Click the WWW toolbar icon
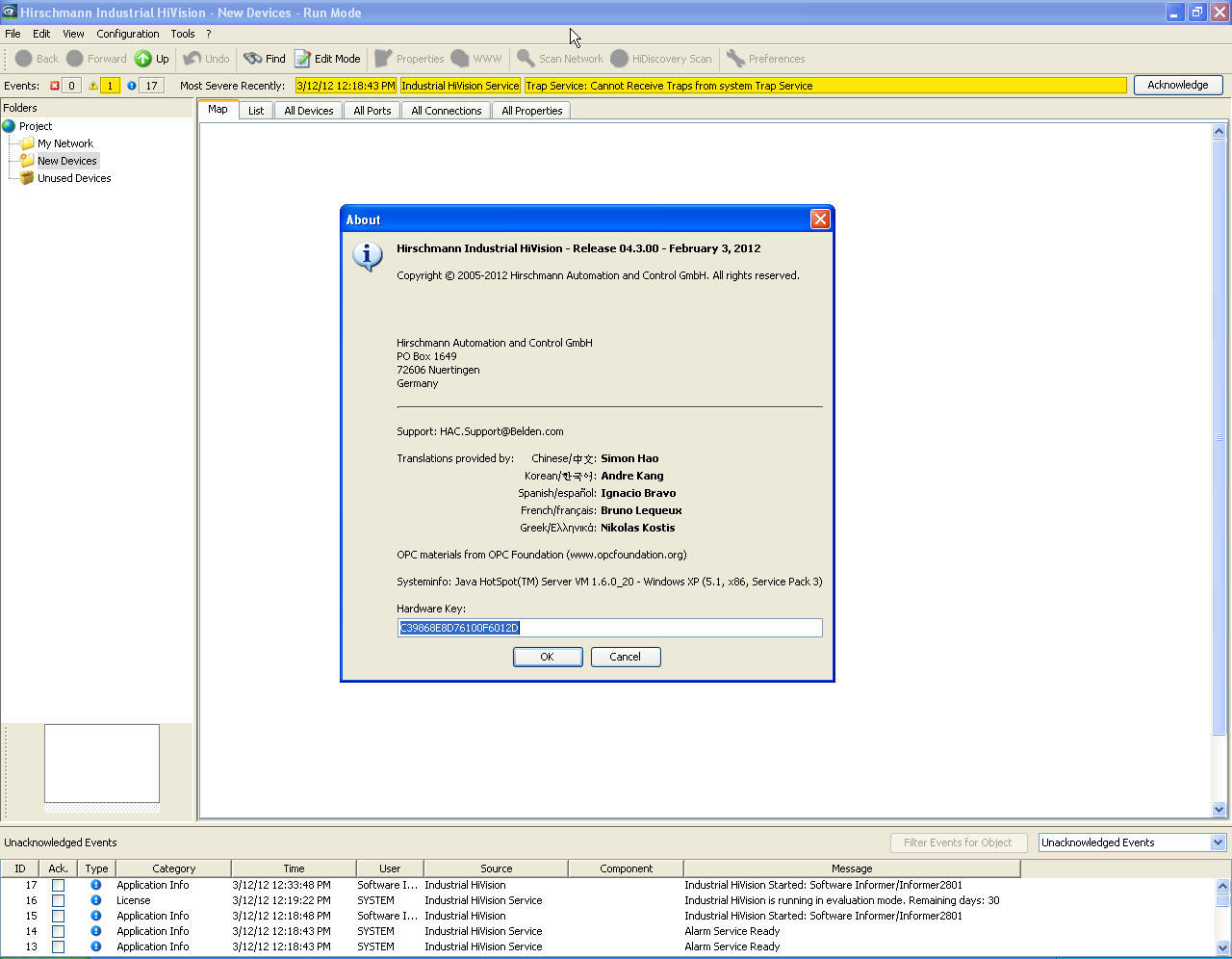Image resolution: width=1232 pixels, height=959 pixels. pos(460,59)
